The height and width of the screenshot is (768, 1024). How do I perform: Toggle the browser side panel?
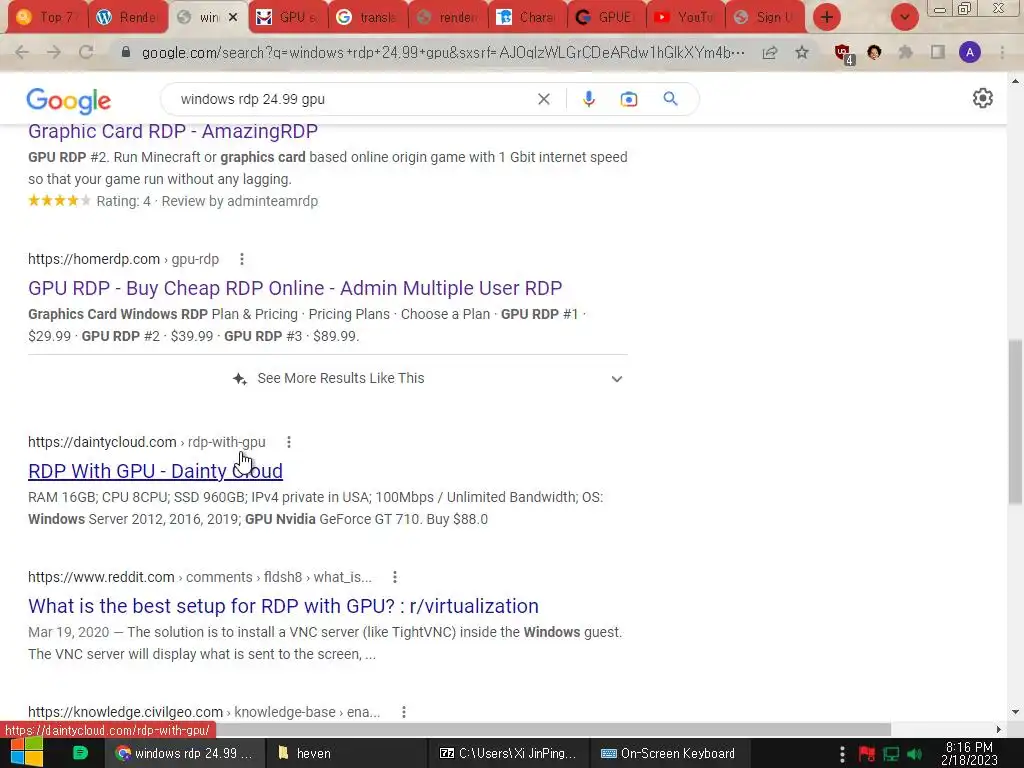(938, 52)
